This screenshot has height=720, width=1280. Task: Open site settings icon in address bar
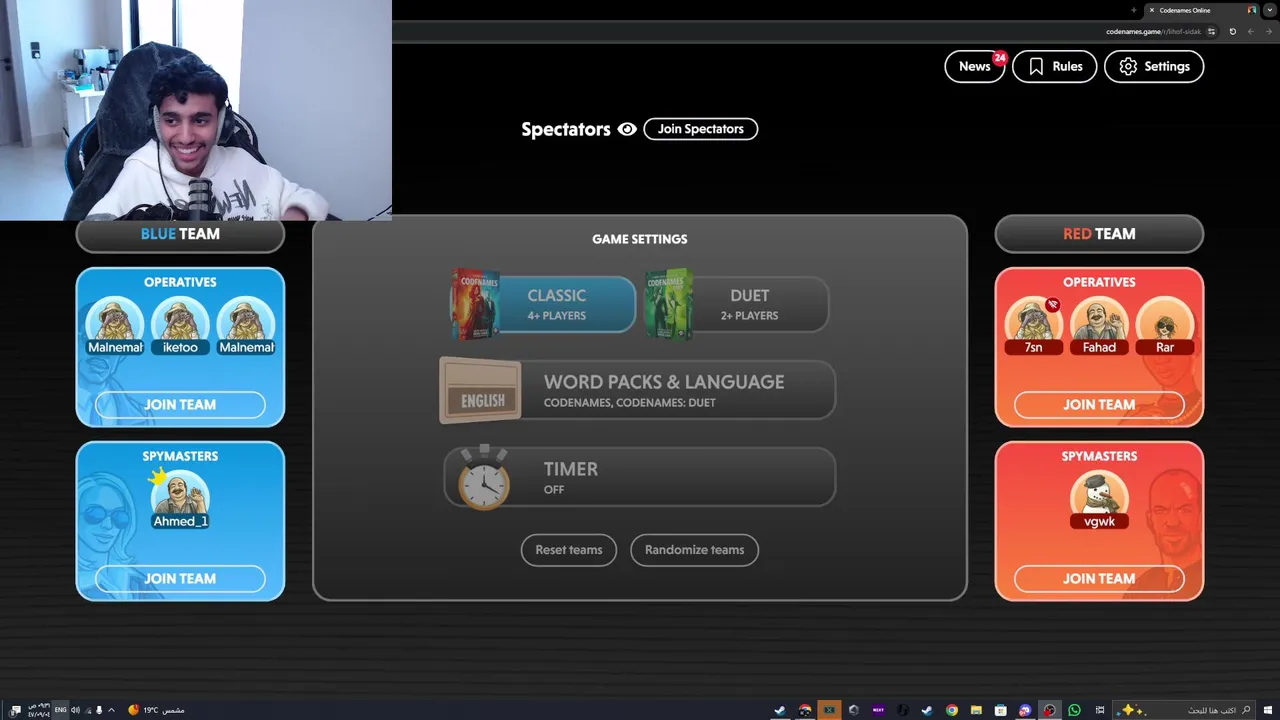coord(1211,31)
